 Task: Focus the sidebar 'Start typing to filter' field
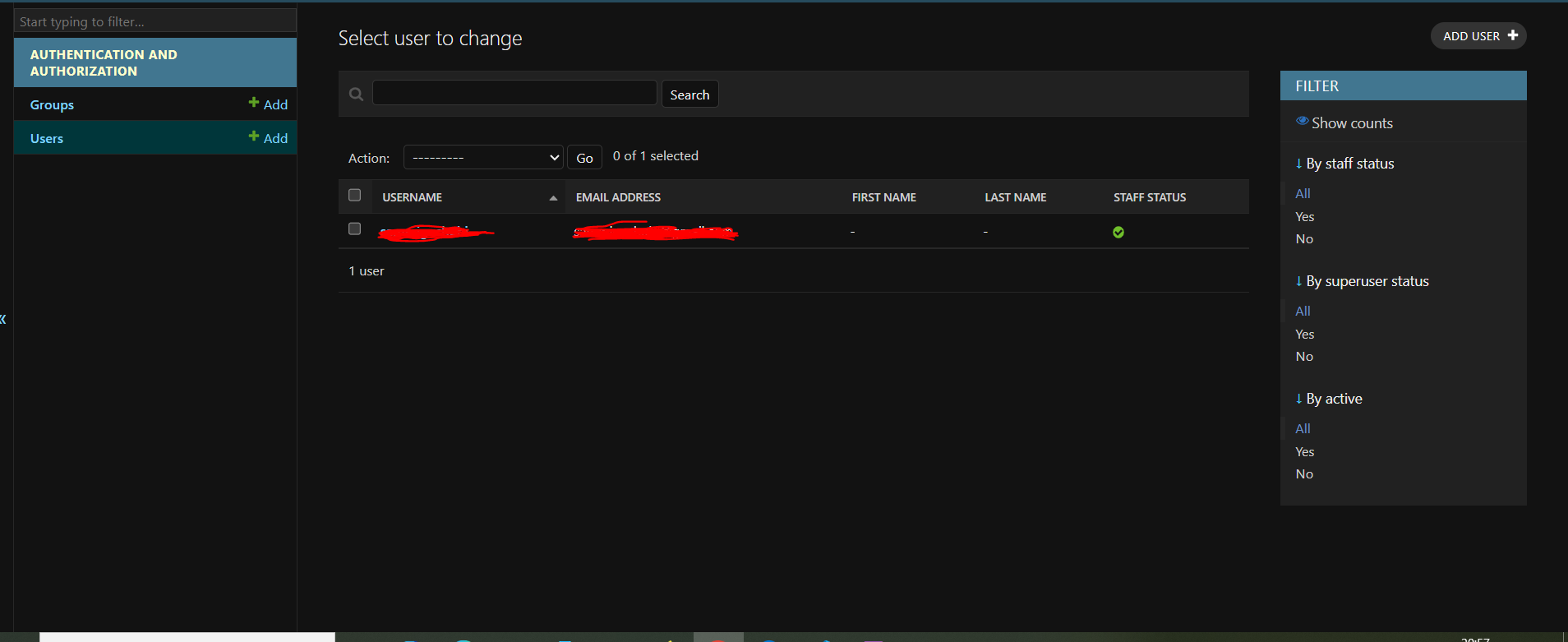click(155, 21)
